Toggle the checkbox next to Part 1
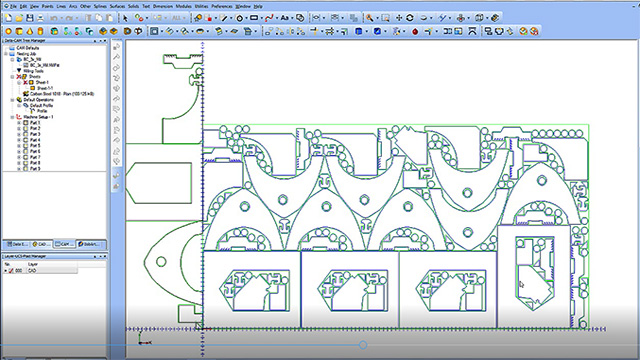Image resolution: width=640 pixels, height=360 pixels. (25, 122)
